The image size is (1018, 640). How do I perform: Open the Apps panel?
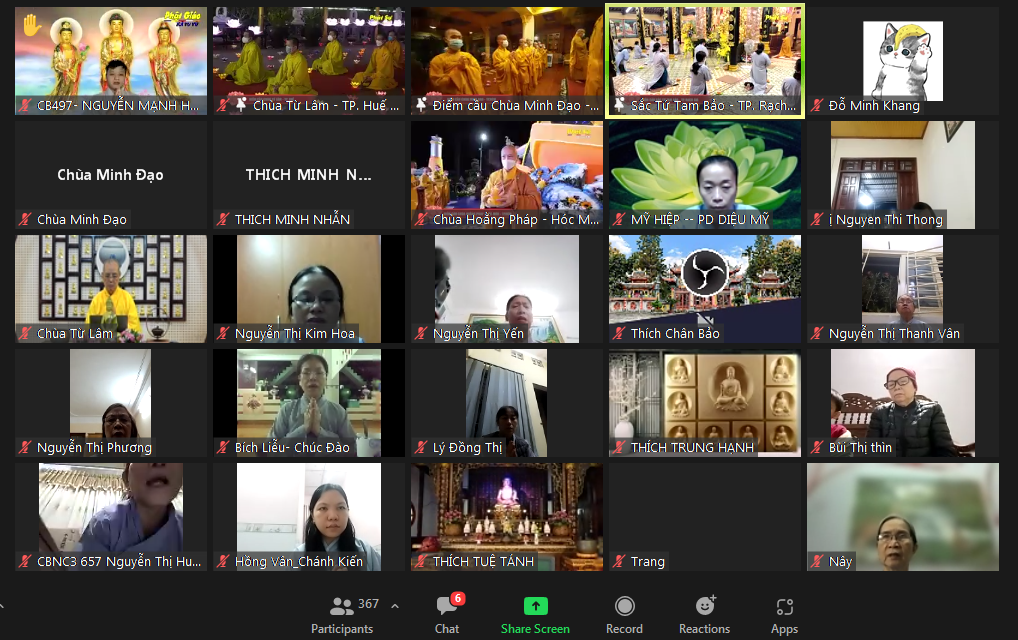pyautogui.click(x=784, y=614)
